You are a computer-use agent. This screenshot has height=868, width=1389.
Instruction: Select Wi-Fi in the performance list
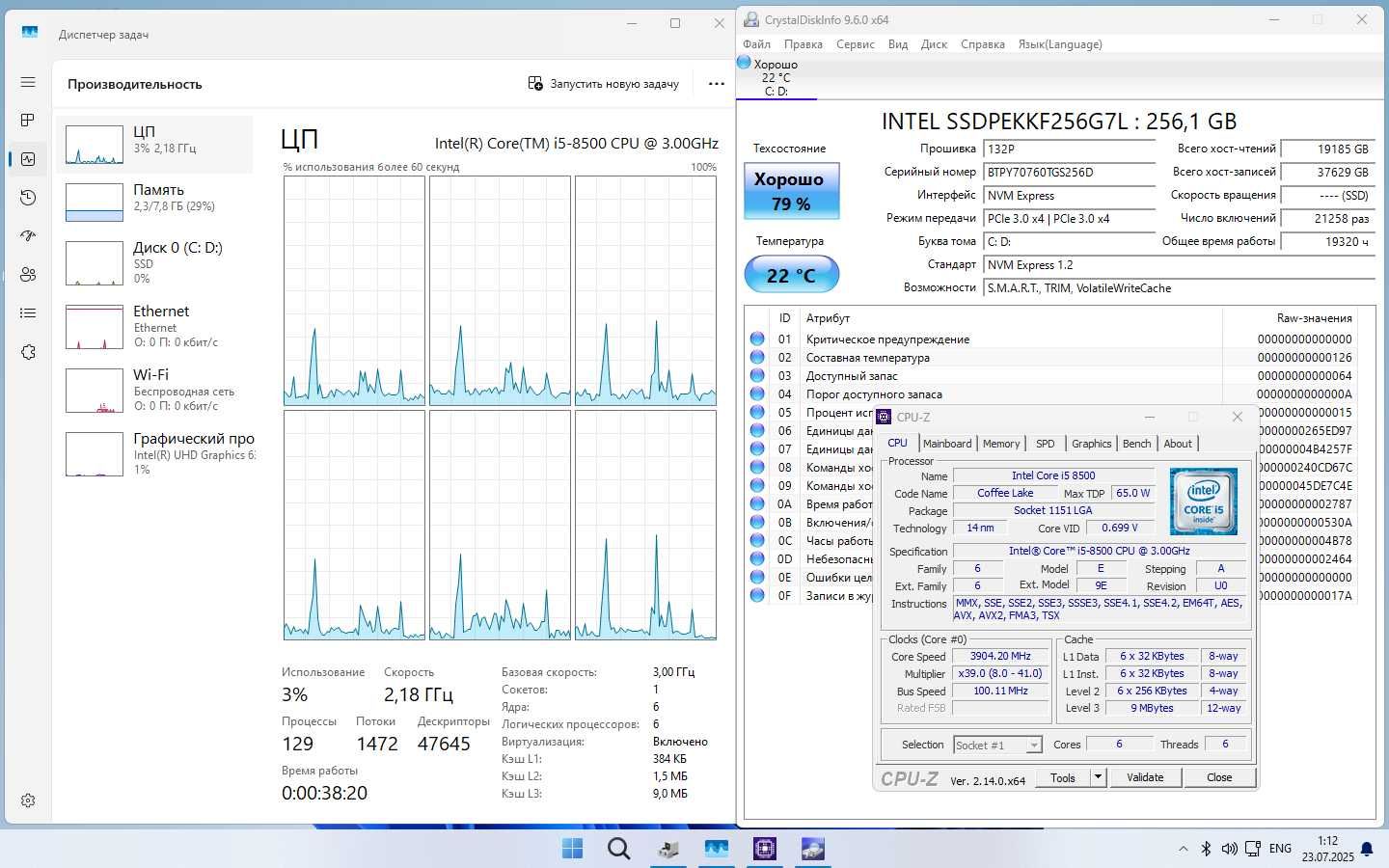tap(154, 390)
